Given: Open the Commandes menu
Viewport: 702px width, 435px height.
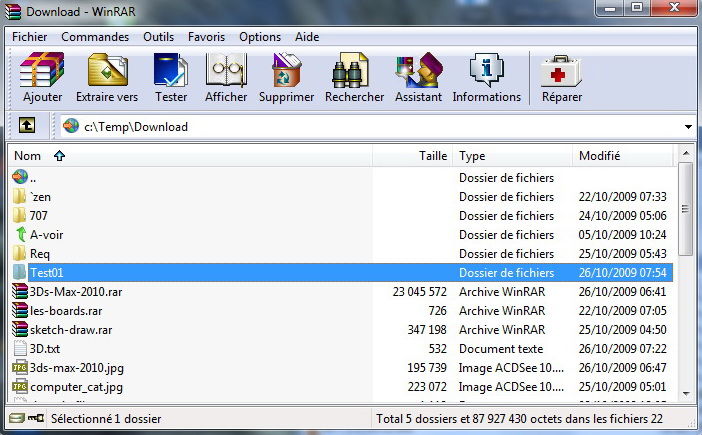Looking at the screenshot, I should [x=95, y=37].
